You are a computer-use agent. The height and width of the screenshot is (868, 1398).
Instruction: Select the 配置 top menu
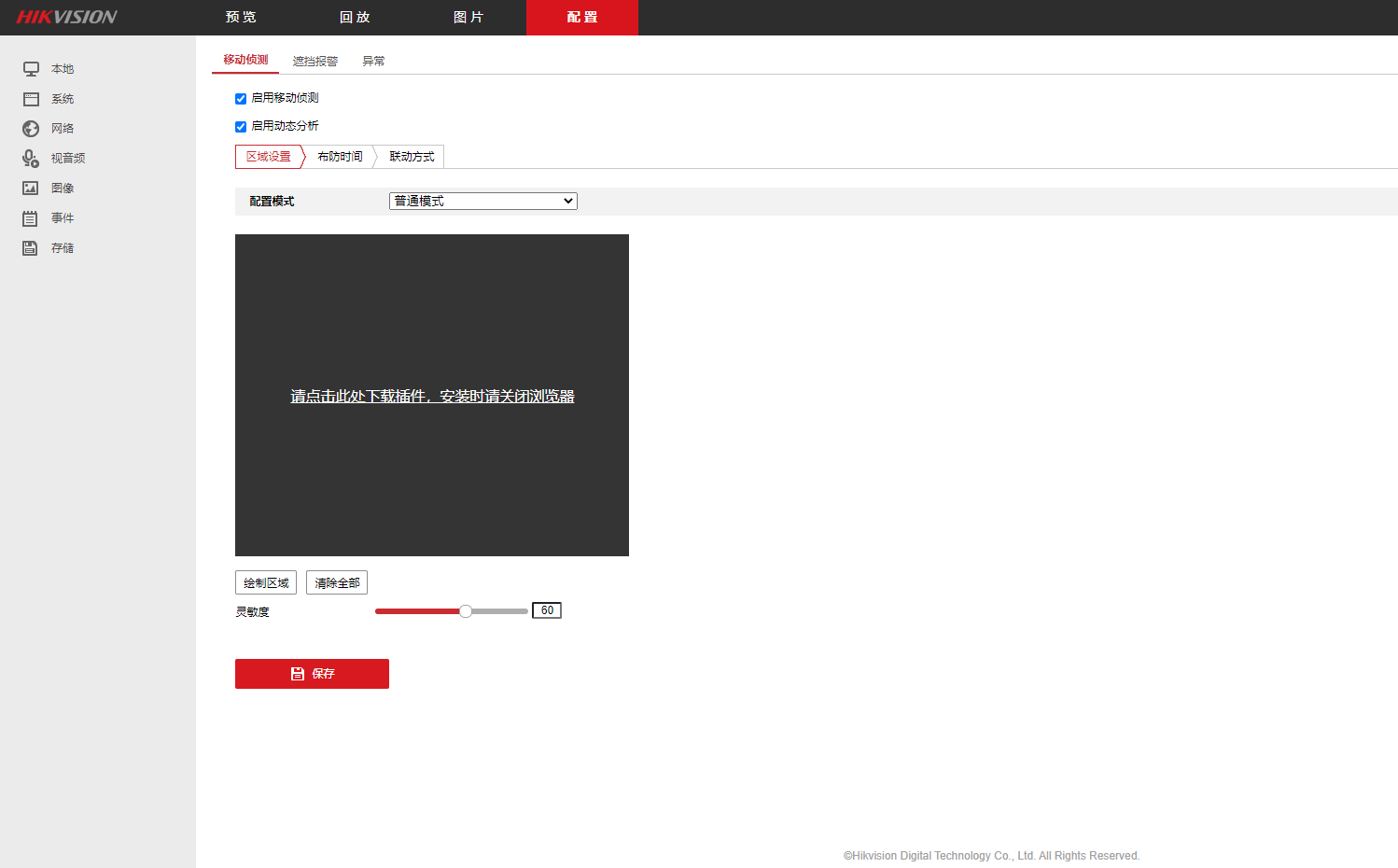pyautogui.click(x=582, y=17)
